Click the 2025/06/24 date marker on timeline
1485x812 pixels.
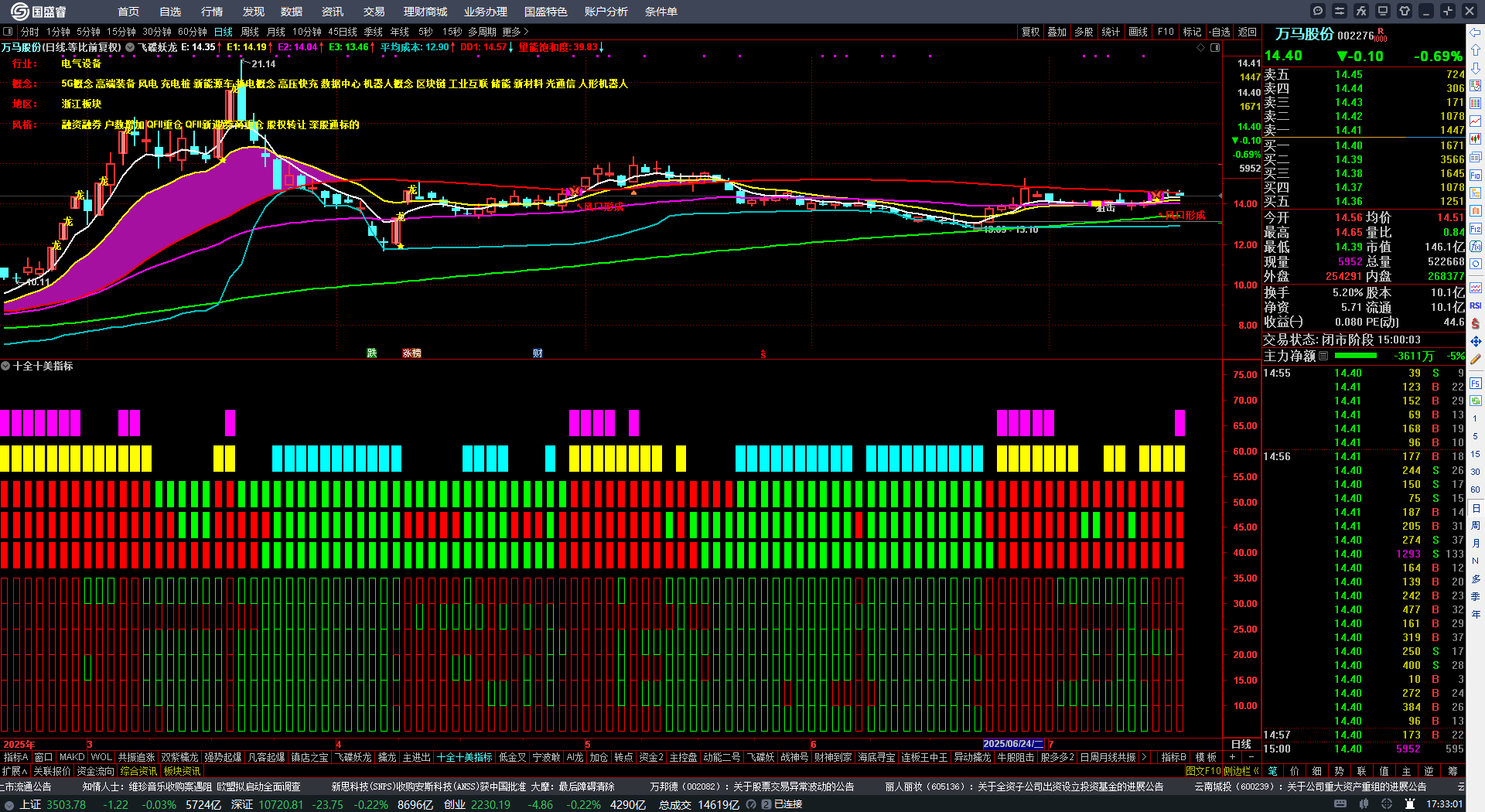(x=1012, y=744)
